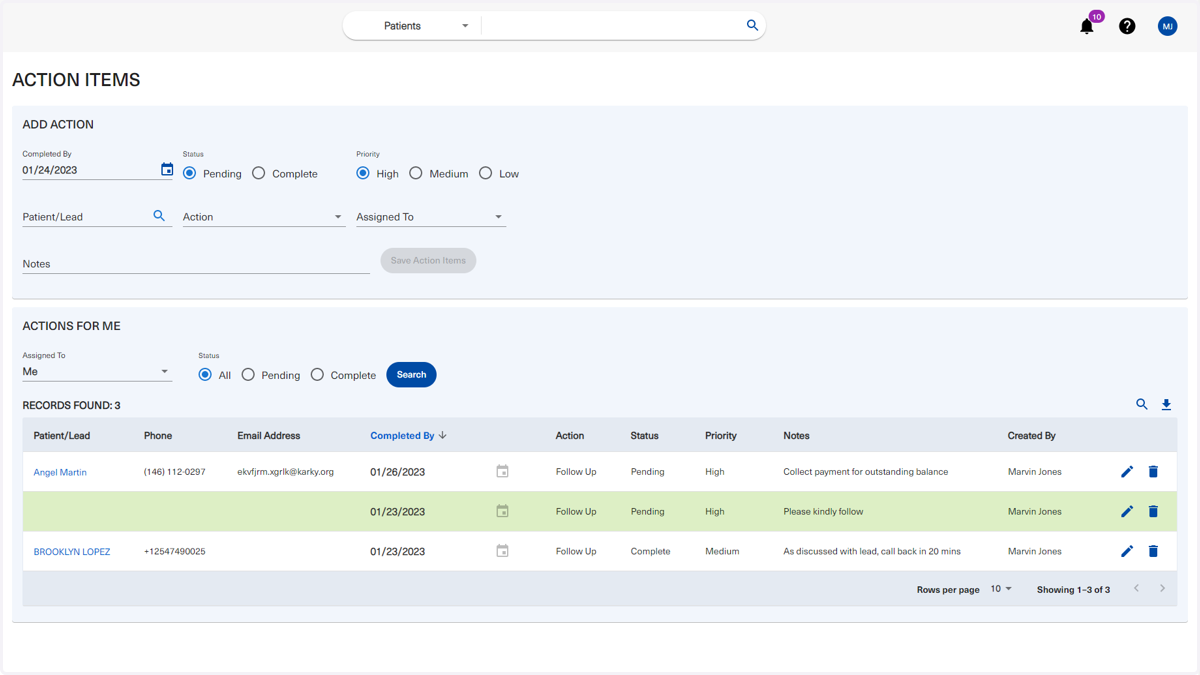
Task: Click the Status column header
Action: click(645, 436)
